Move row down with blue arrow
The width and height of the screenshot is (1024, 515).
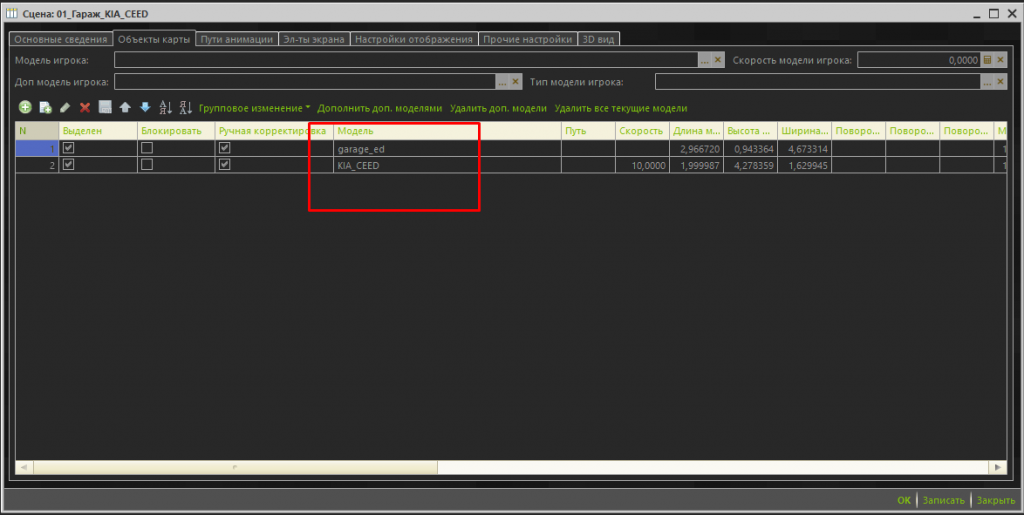[145, 108]
